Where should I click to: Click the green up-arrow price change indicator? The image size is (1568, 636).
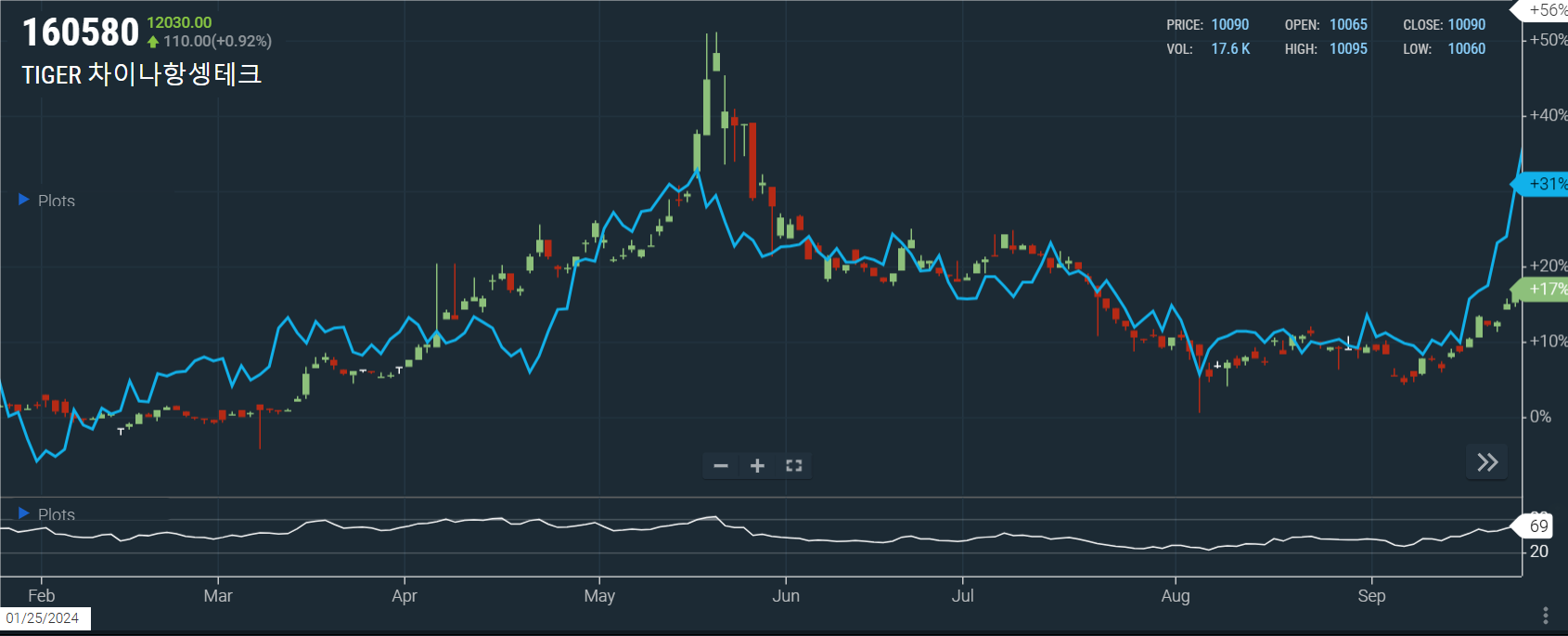coord(153,42)
